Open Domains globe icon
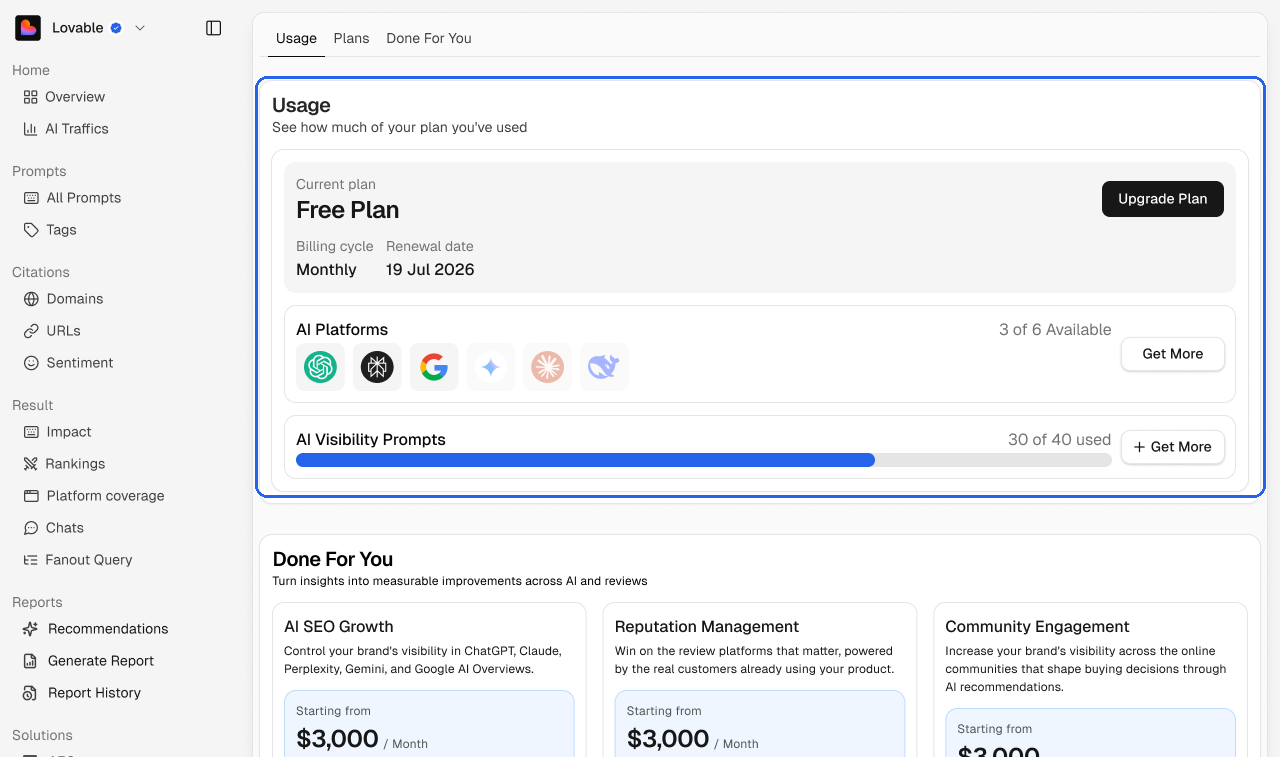The image size is (1280, 757). click(31, 299)
